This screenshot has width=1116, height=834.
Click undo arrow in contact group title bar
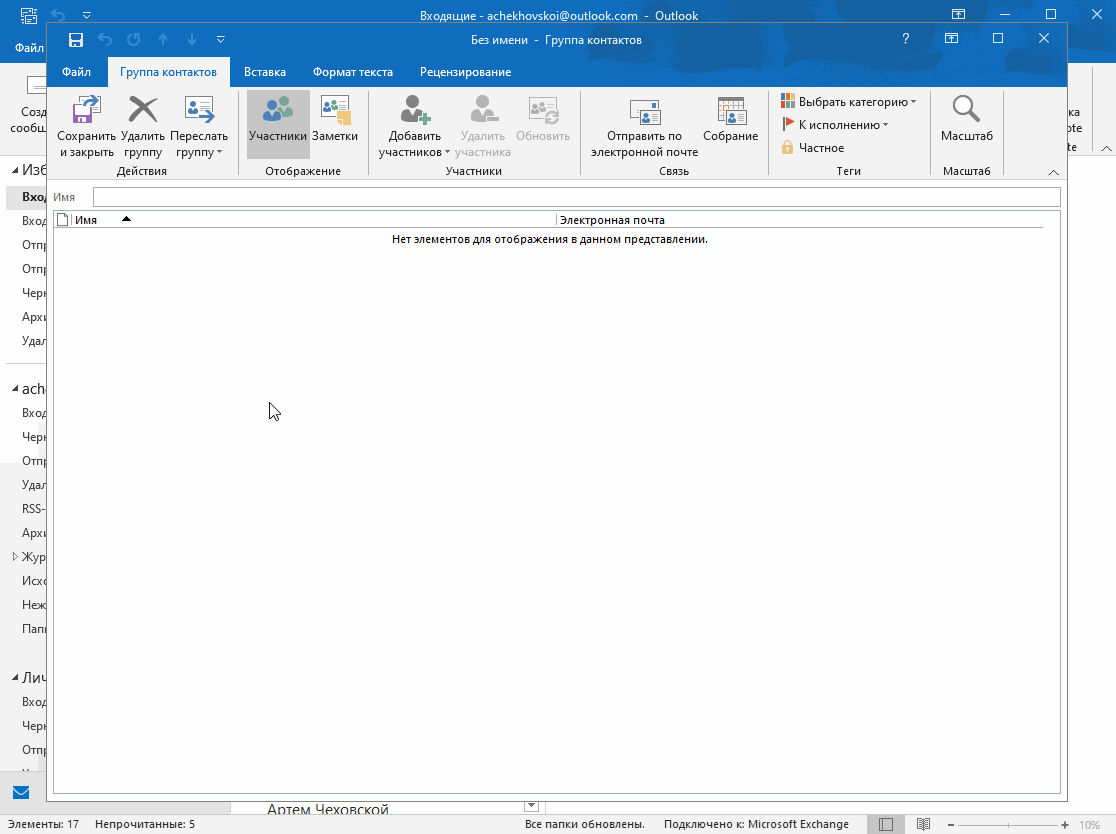105,40
